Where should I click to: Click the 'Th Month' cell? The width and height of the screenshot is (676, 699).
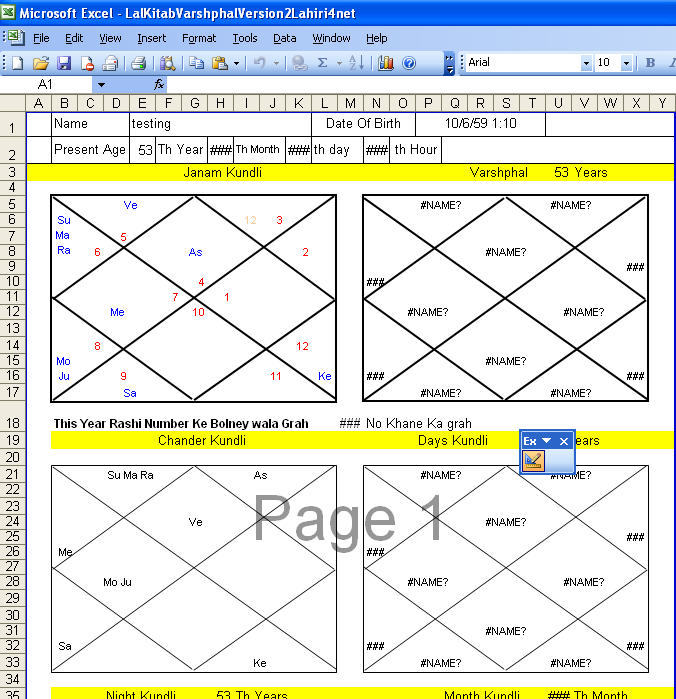259,150
